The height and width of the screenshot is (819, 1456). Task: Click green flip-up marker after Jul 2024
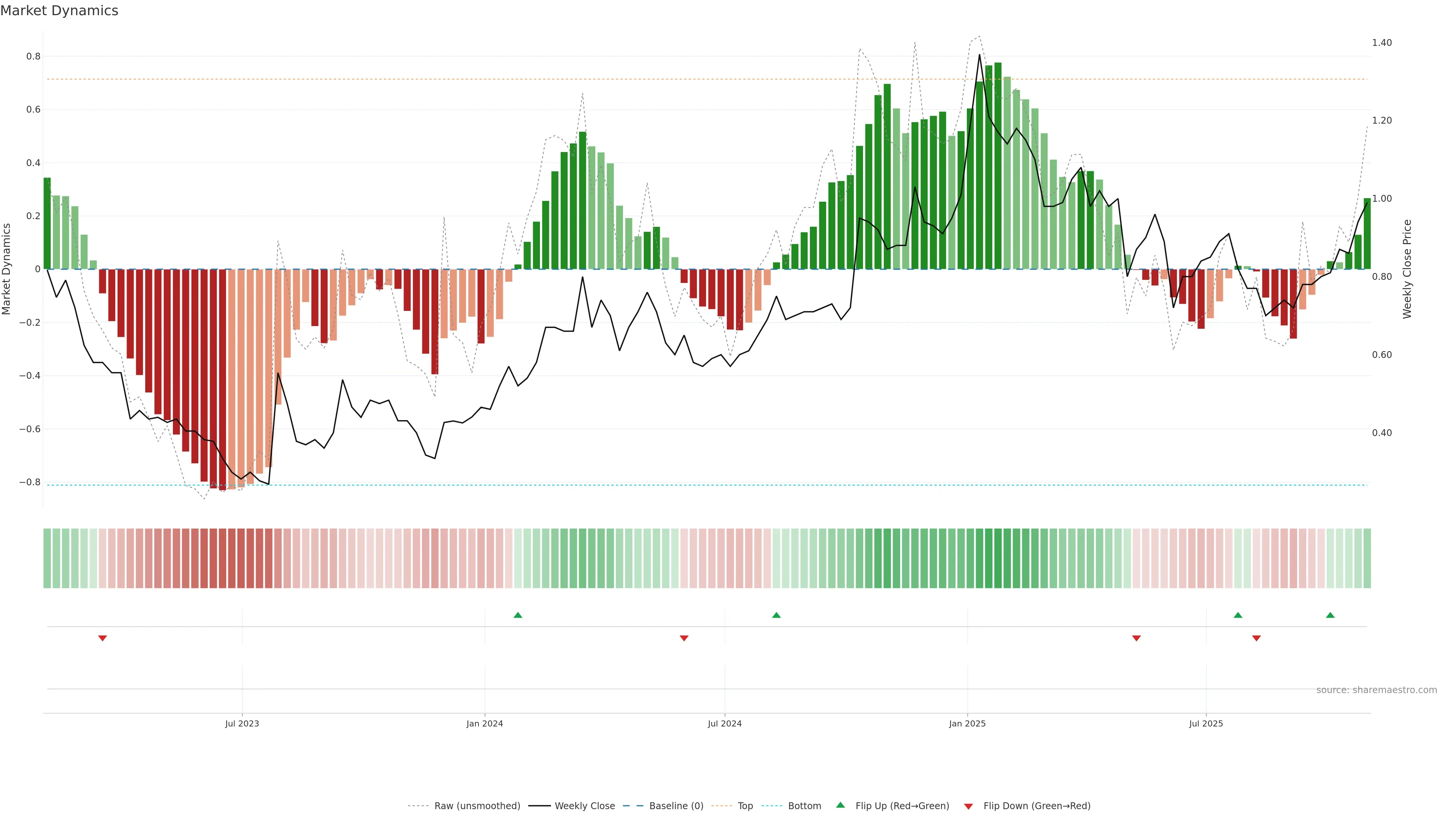click(x=776, y=615)
